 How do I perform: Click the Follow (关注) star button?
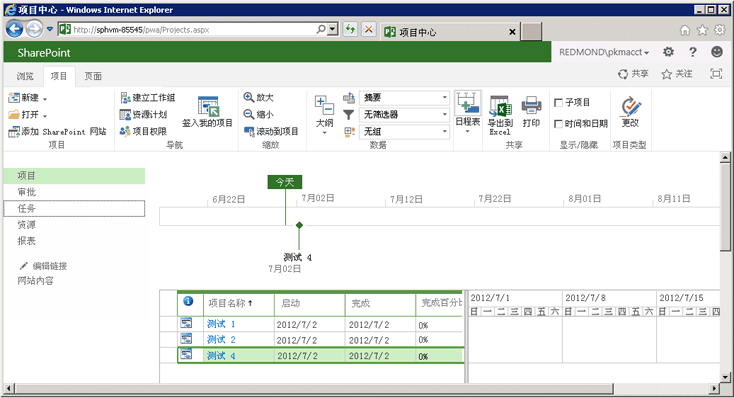677,74
